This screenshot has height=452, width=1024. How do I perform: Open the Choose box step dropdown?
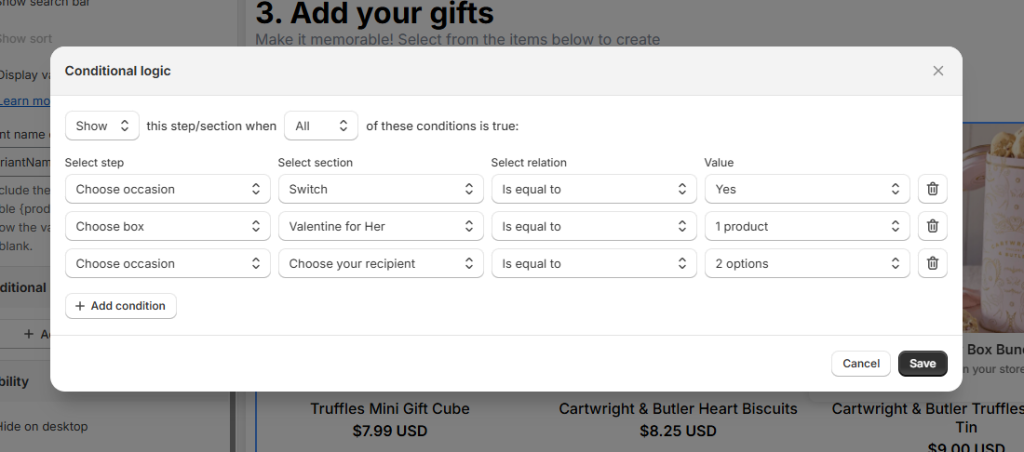click(x=167, y=226)
